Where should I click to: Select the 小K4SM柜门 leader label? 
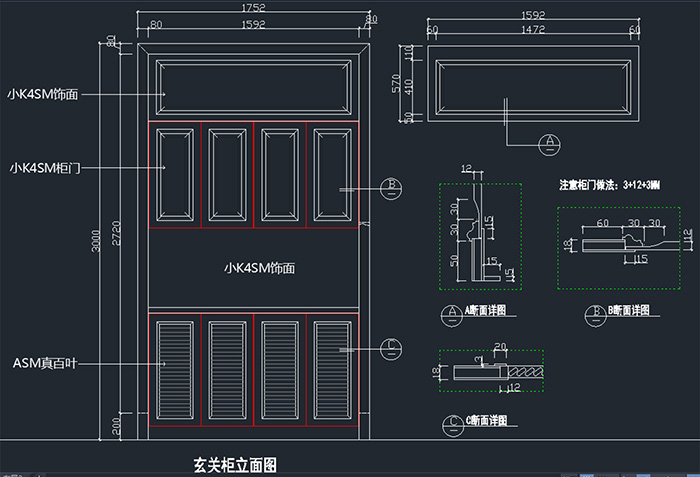pos(38,168)
